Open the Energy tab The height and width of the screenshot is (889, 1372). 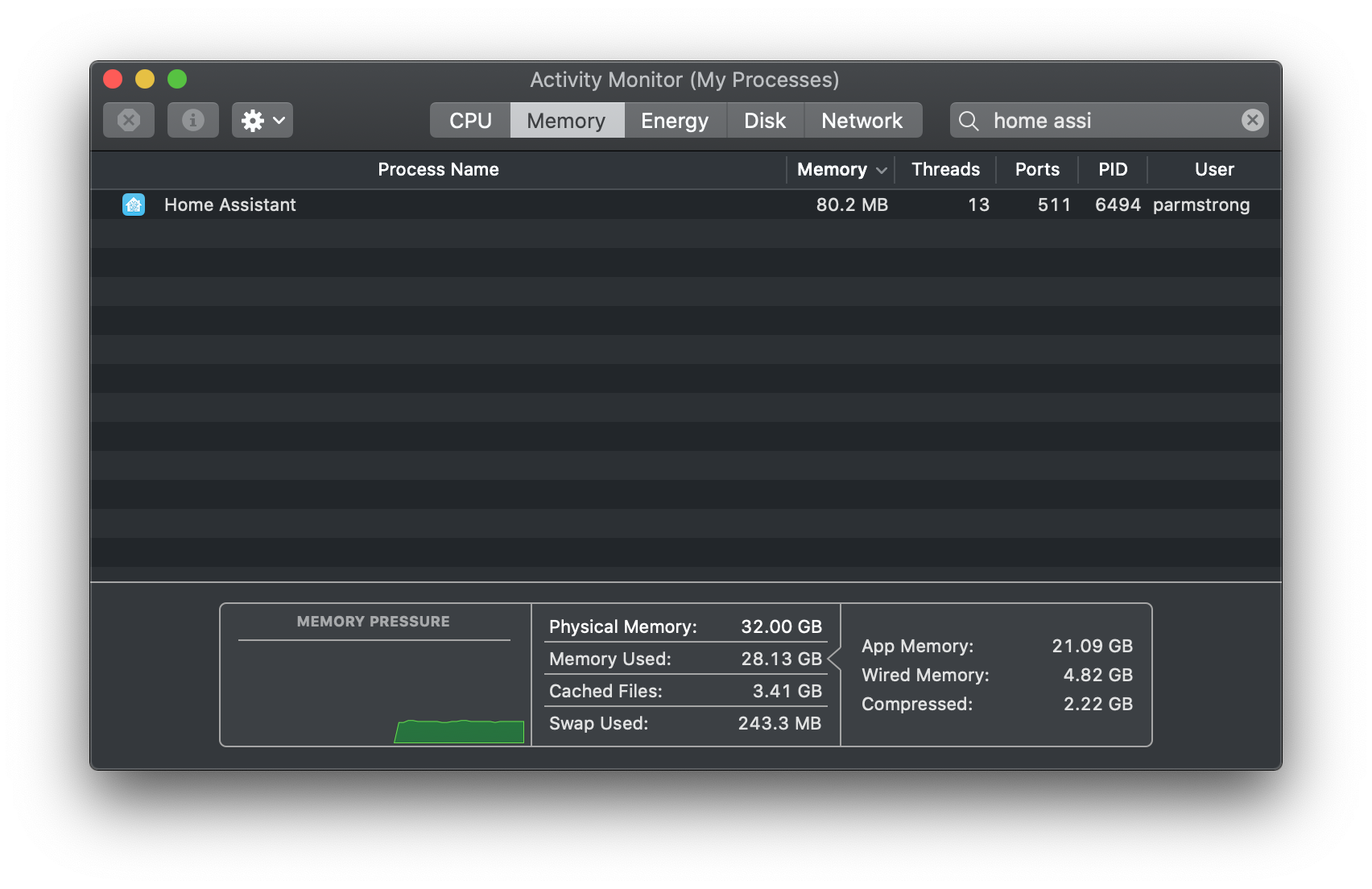pos(675,120)
